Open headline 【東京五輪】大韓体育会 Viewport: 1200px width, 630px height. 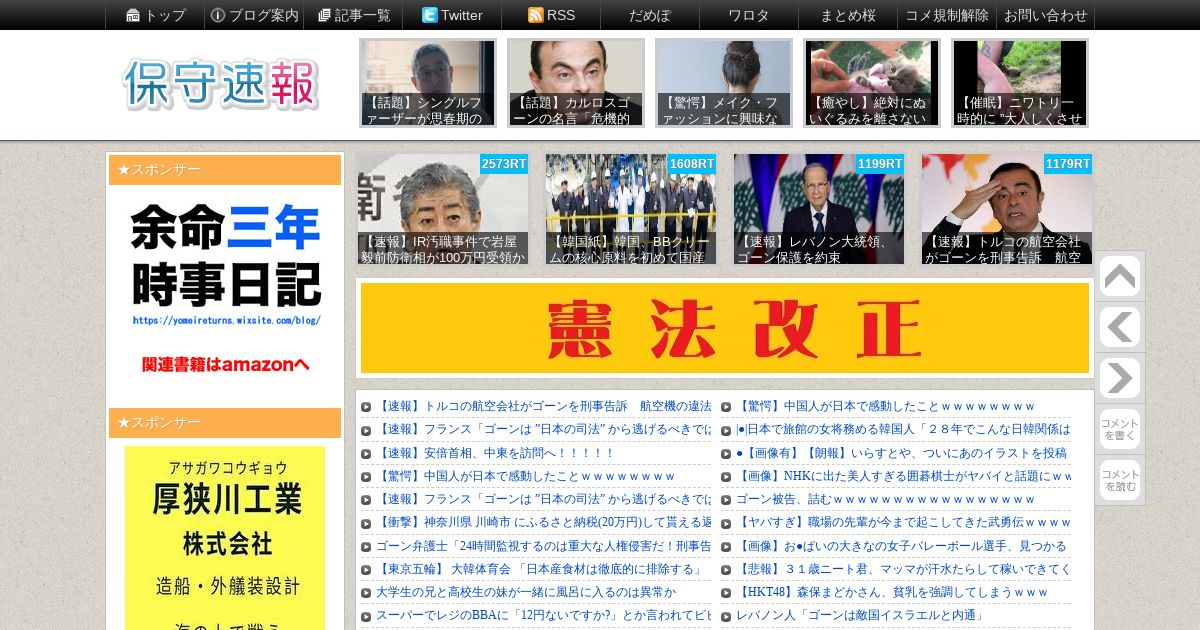539,569
